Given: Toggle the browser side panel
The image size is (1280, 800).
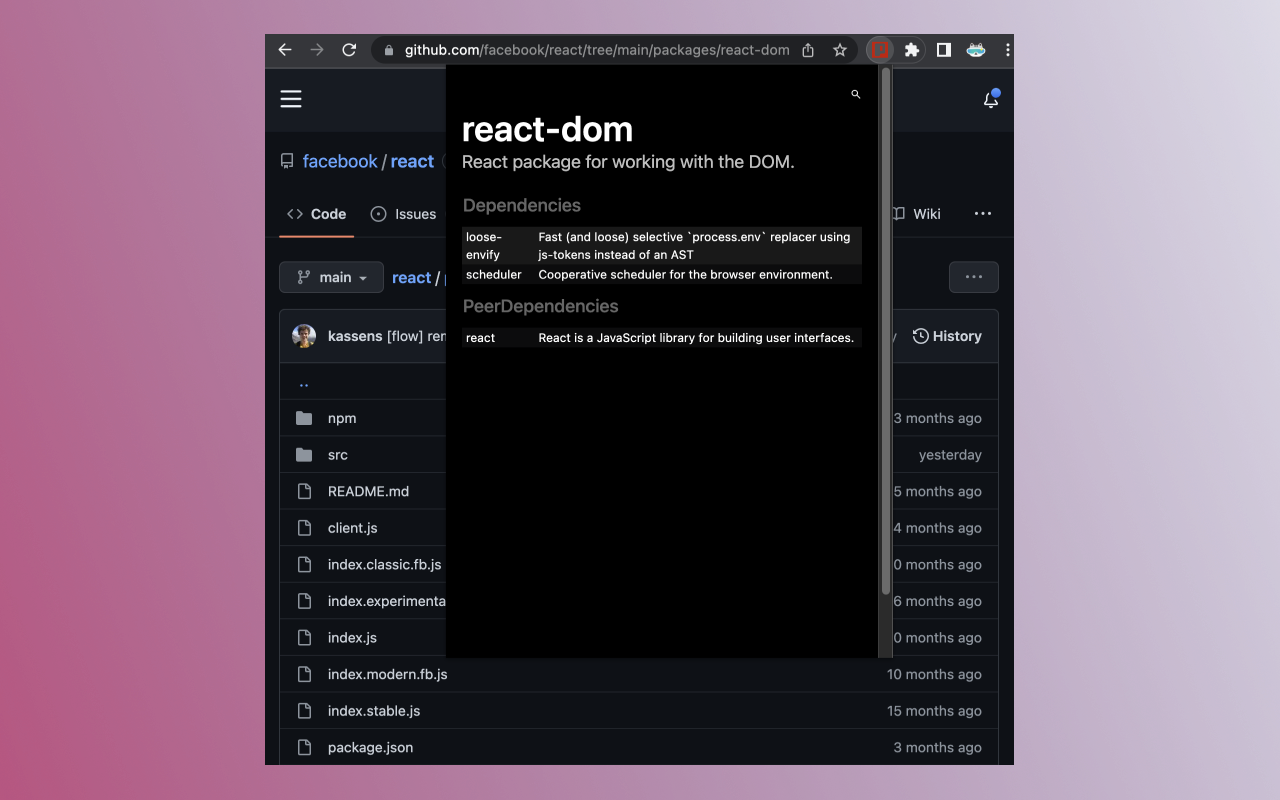Looking at the screenshot, I should pos(943,50).
